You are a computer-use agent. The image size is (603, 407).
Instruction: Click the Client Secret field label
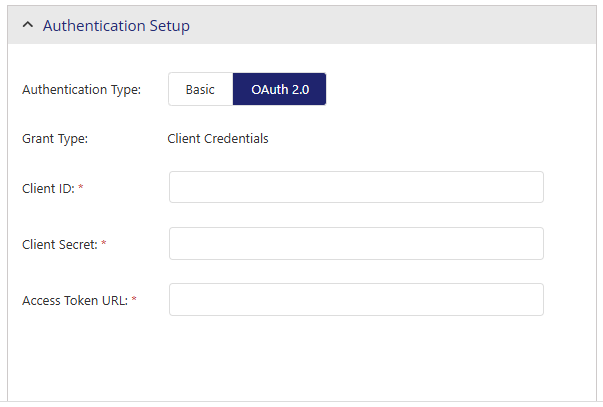pyautogui.click(x=59, y=244)
